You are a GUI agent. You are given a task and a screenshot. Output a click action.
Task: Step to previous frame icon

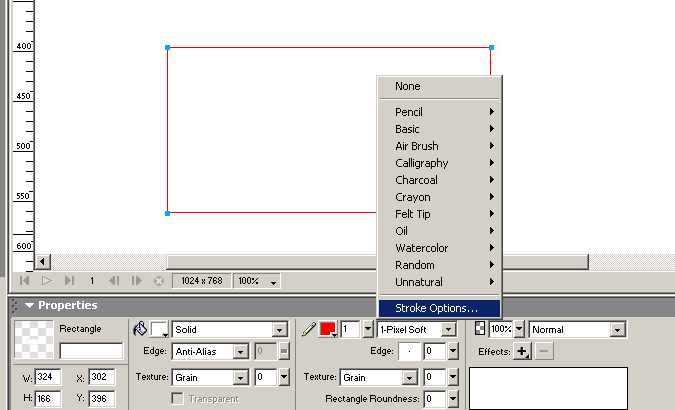point(114,282)
